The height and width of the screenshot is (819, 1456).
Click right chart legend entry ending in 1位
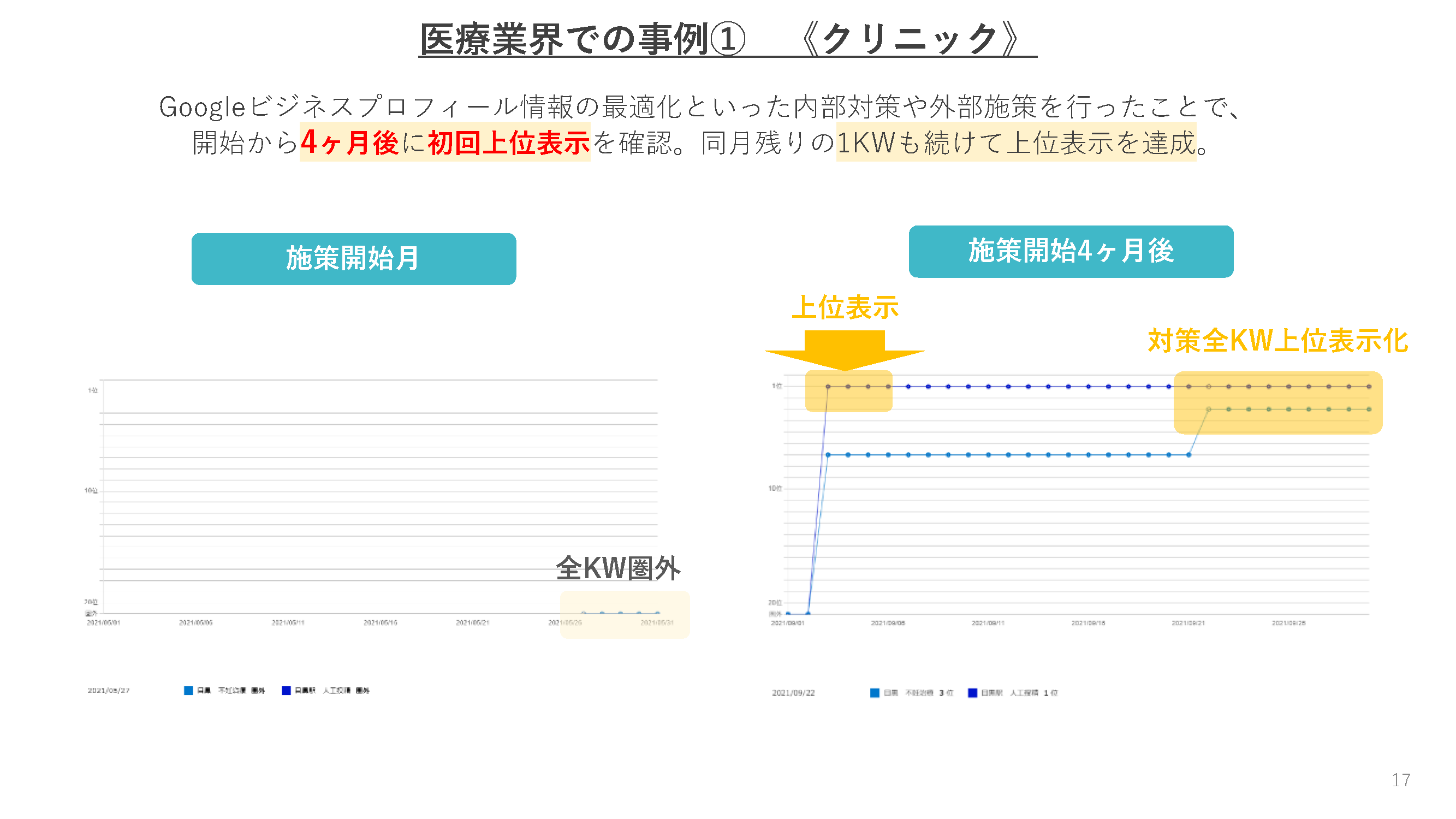coord(1012,693)
